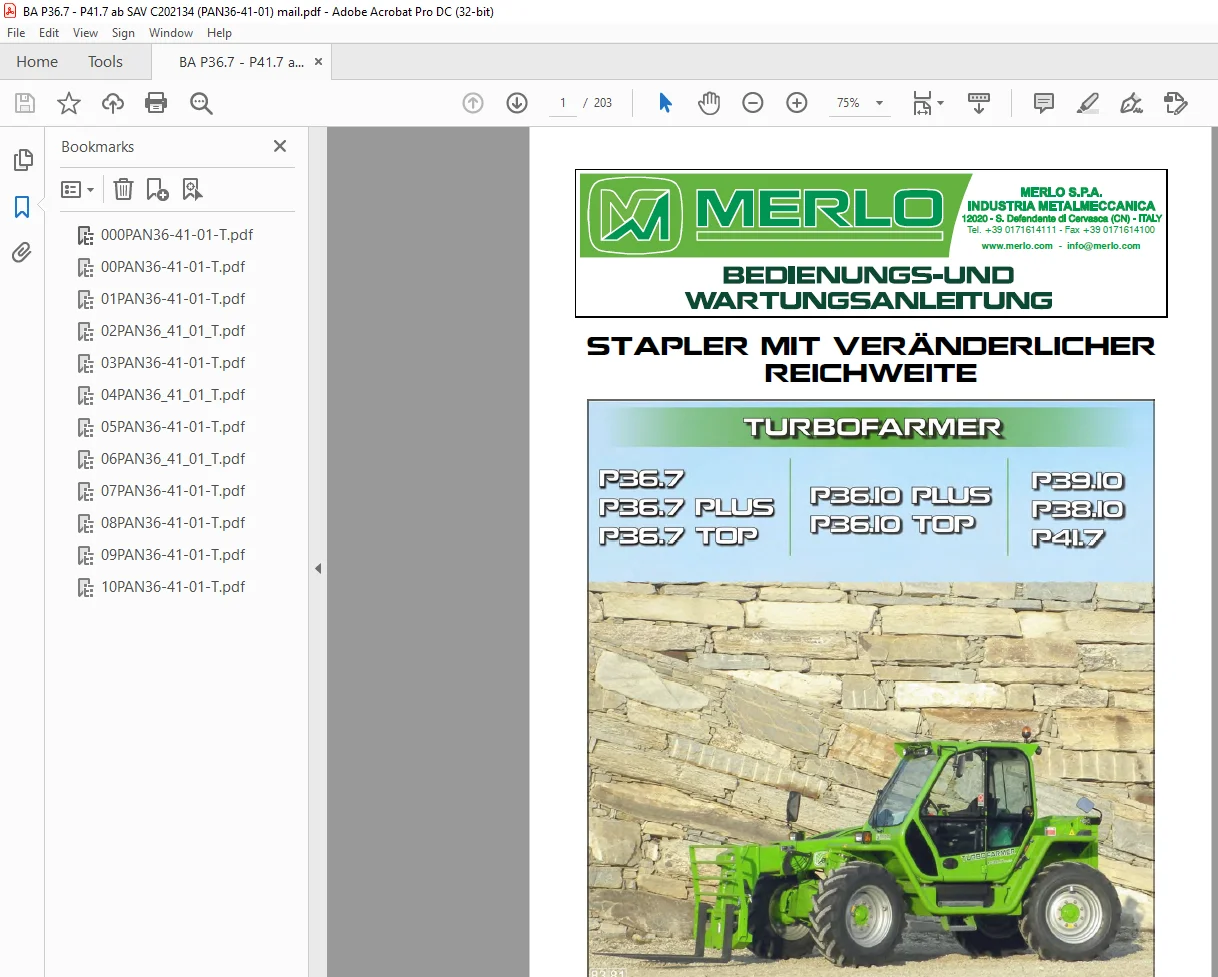The width and height of the screenshot is (1218, 977).
Task: Open the Sign menu
Action: pos(123,33)
